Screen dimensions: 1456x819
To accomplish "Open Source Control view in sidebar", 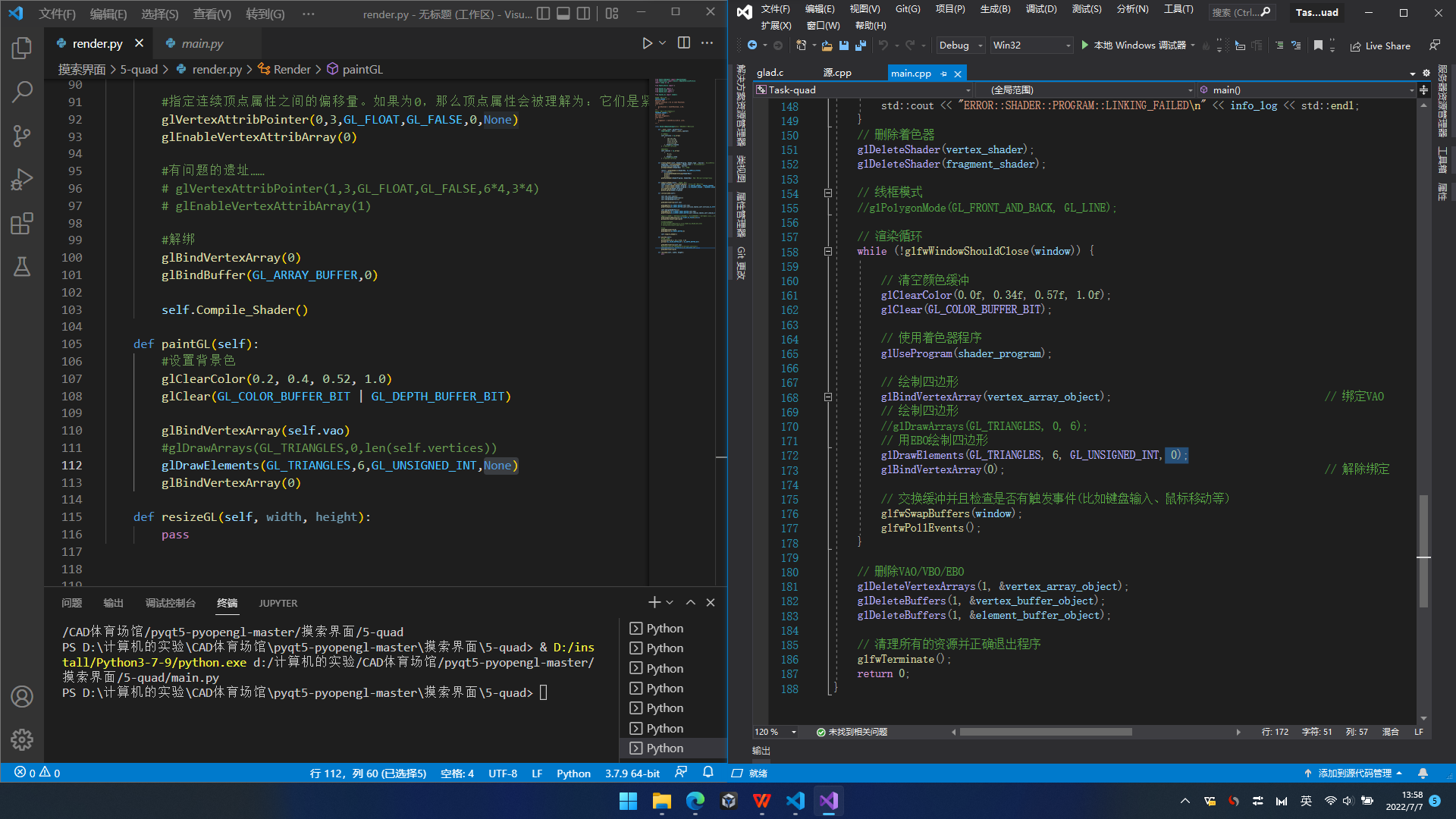I will 22,136.
